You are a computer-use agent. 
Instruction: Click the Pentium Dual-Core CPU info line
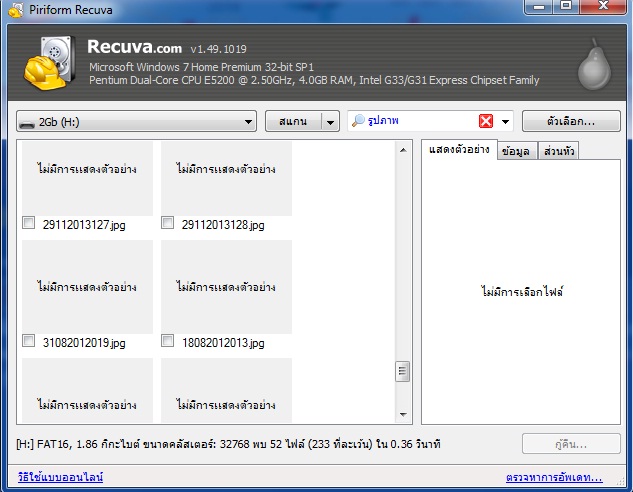[x=314, y=80]
